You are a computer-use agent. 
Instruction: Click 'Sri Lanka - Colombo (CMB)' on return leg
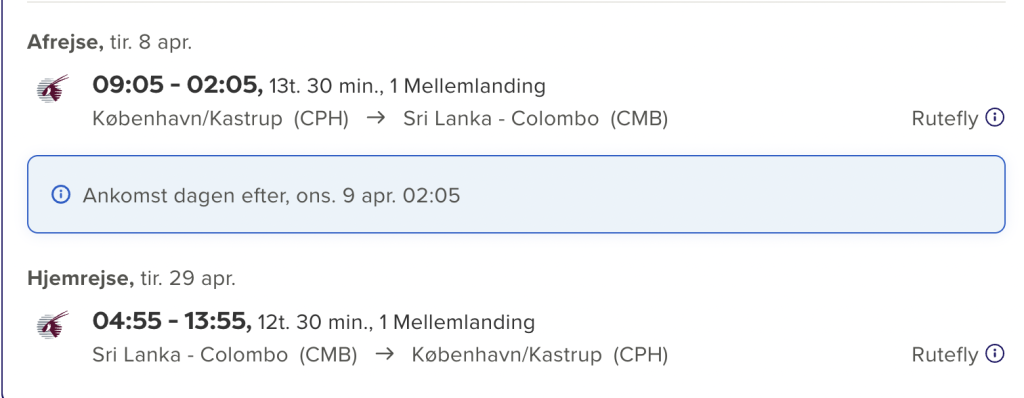click(225, 355)
